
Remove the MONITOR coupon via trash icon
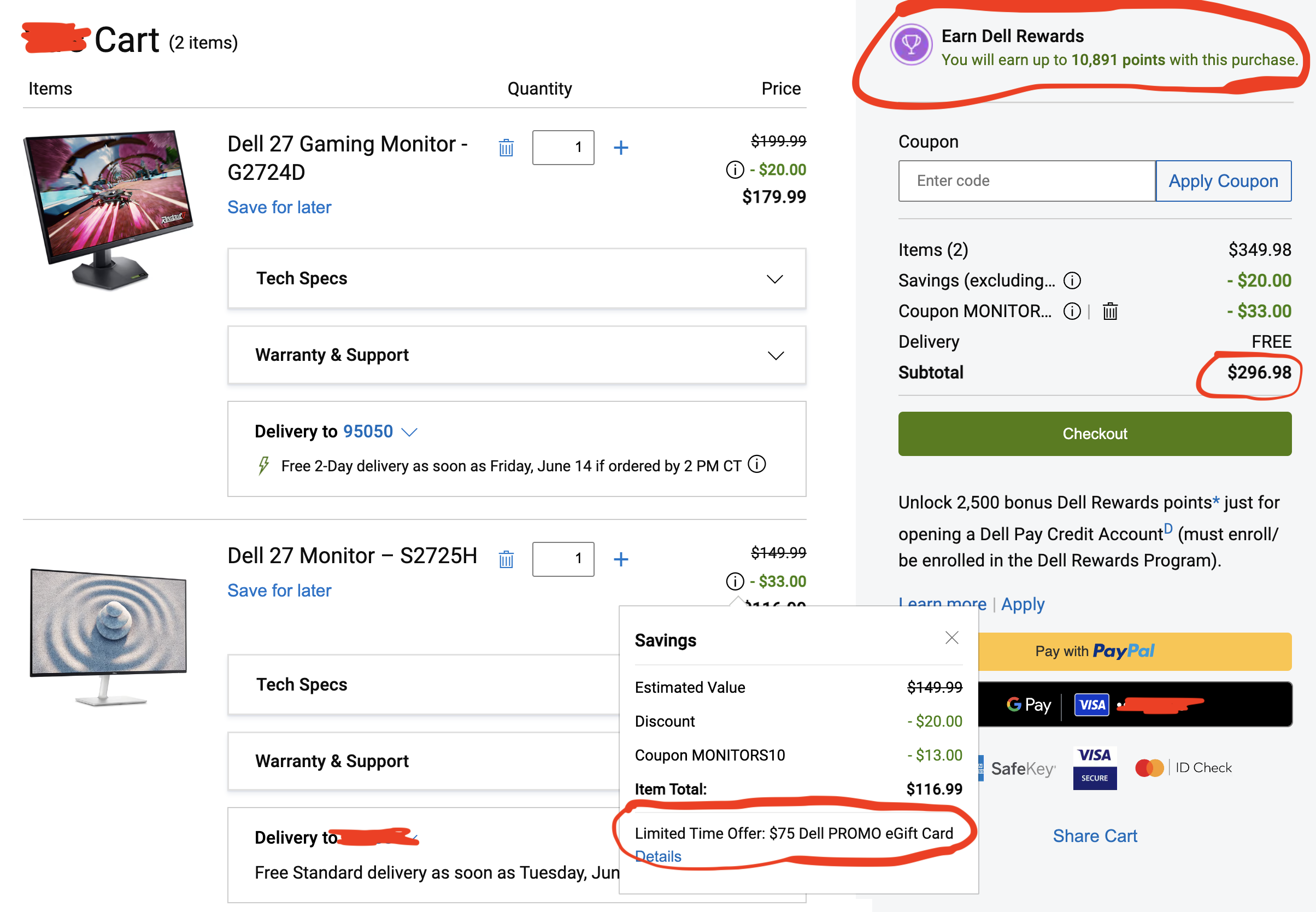(1110, 312)
